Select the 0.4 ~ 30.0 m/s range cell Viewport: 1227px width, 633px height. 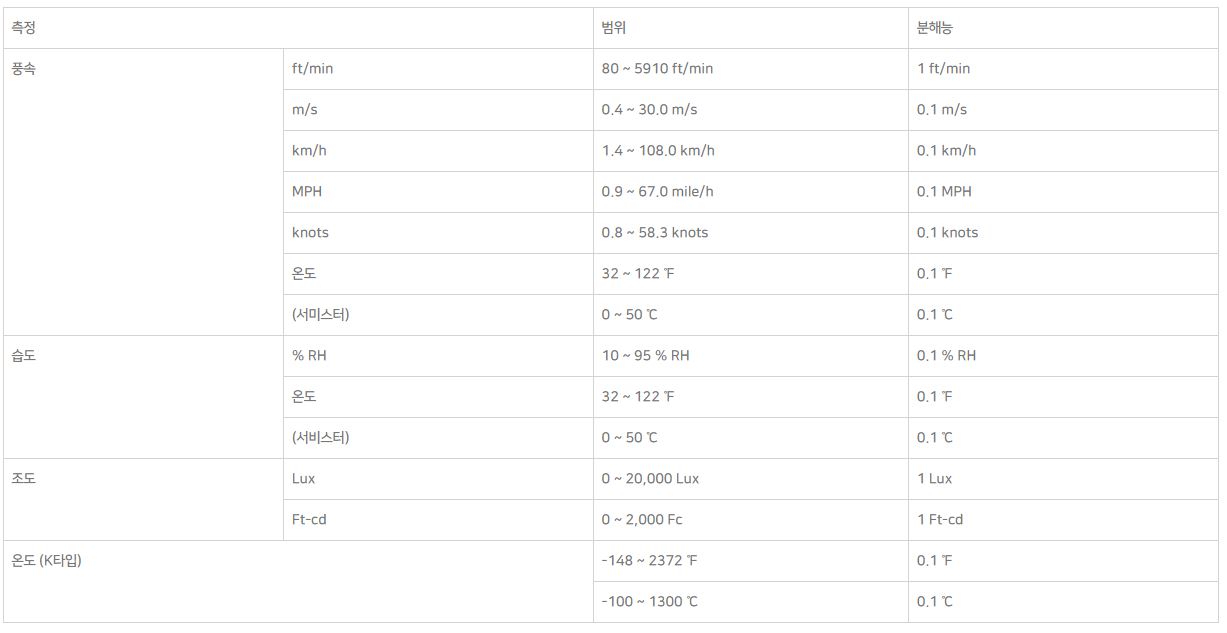coord(649,110)
